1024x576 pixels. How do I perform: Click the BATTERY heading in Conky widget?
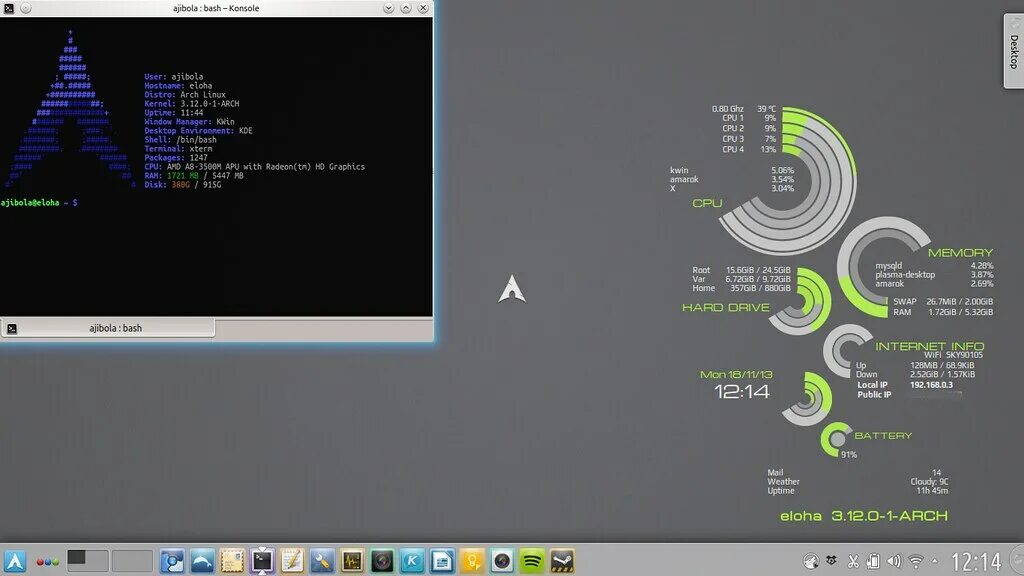tap(883, 436)
